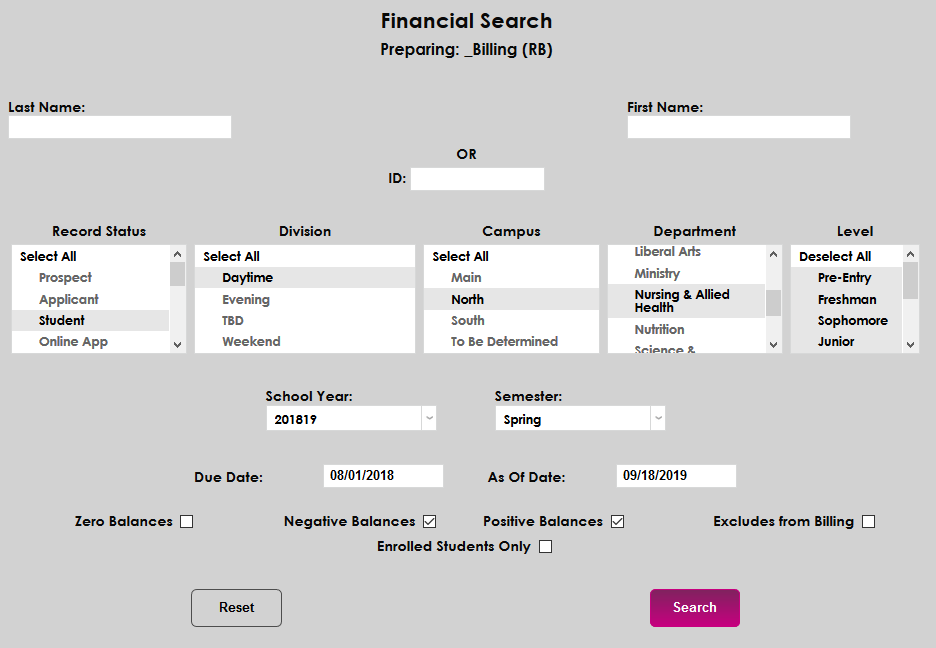
Task: Select Evening in the Division list
Action: point(246,299)
